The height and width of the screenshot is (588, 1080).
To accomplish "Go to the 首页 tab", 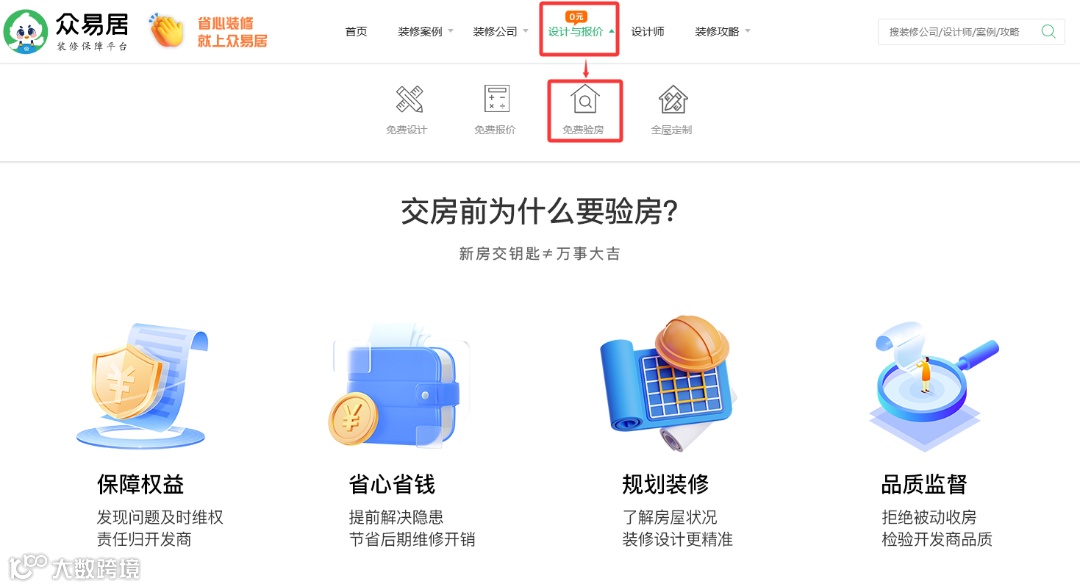I will click(x=356, y=32).
